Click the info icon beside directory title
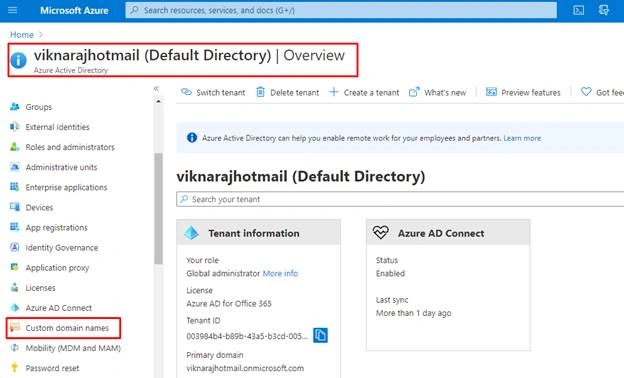 18,60
